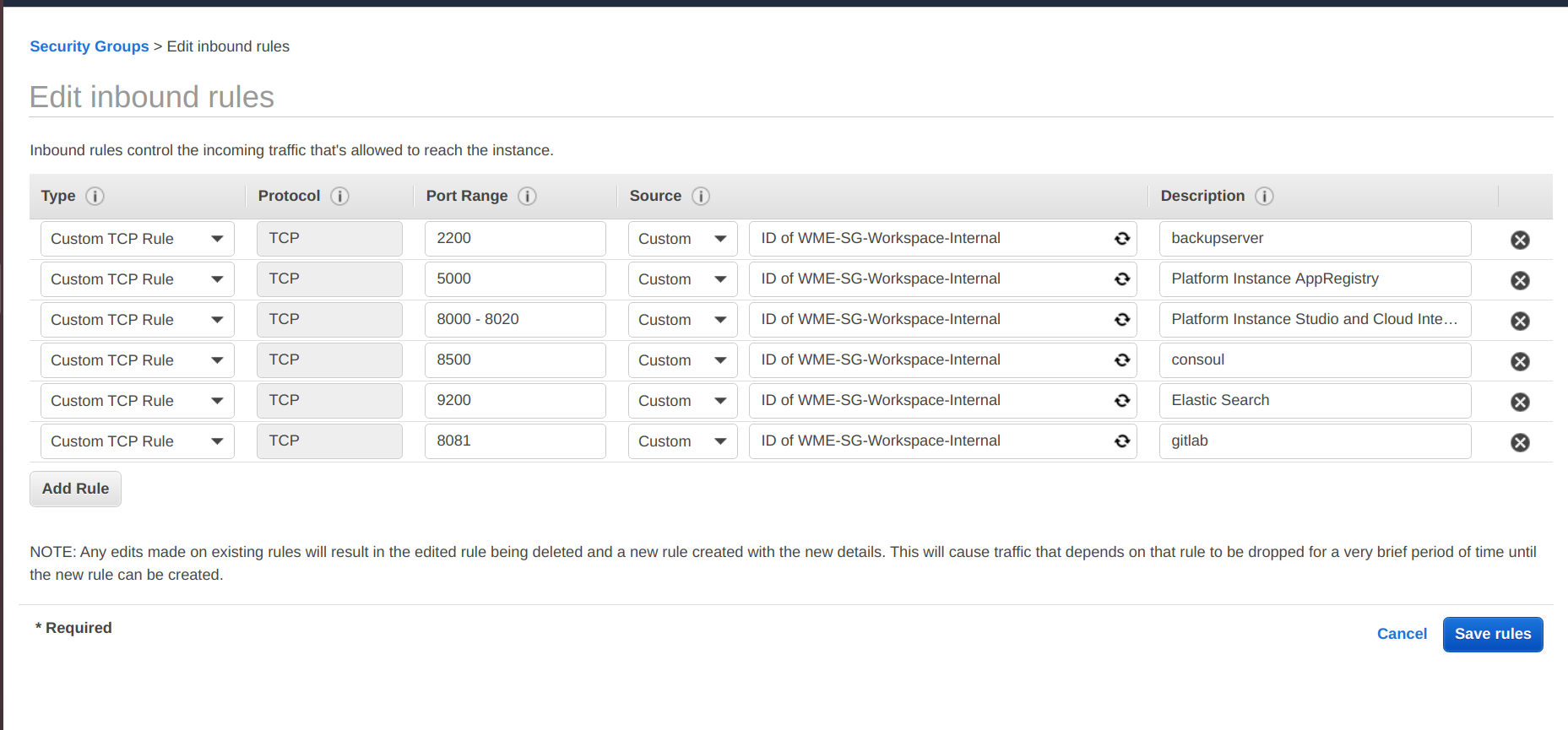Click the Description info icon
Viewport: 1568px width, 730px height.
1264,196
